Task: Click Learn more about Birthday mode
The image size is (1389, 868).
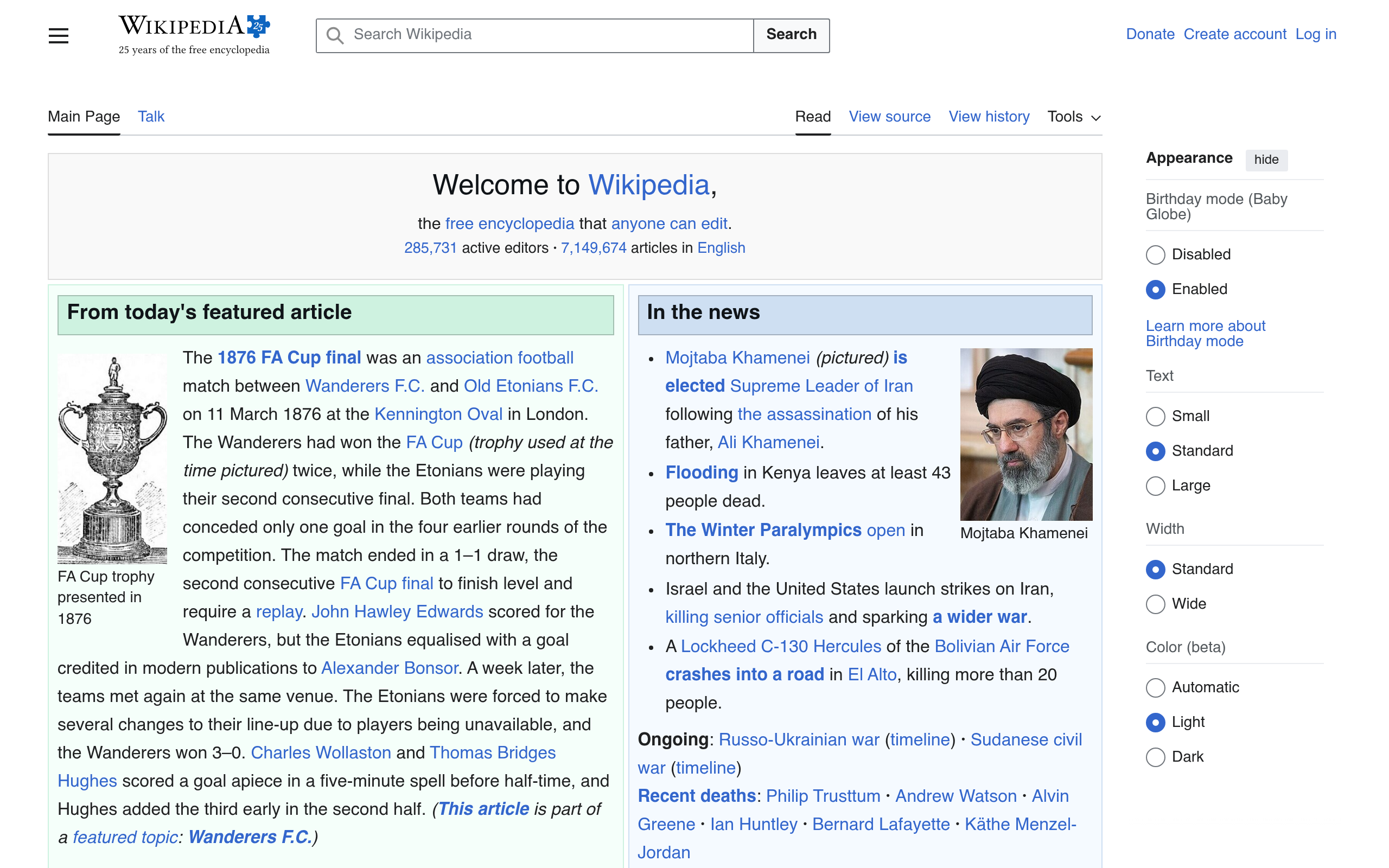Action: click(x=1205, y=333)
